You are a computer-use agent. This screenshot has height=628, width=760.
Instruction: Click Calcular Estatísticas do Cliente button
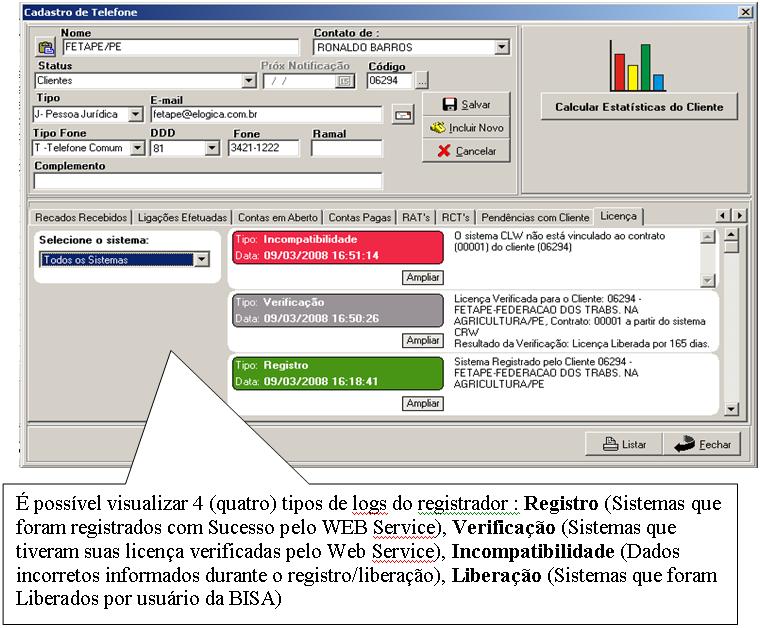tap(638, 107)
